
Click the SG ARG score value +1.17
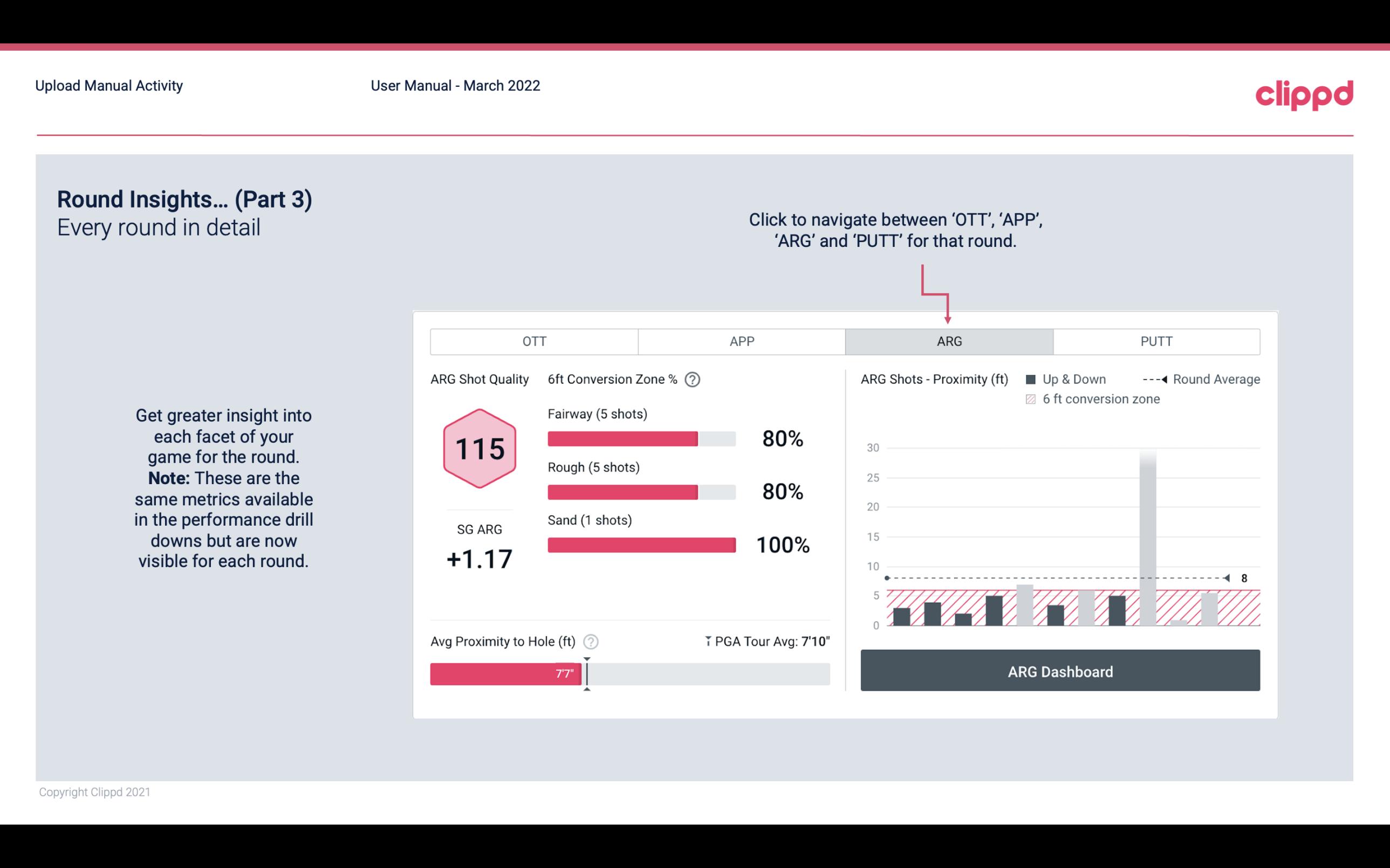pyautogui.click(x=479, y=558)
